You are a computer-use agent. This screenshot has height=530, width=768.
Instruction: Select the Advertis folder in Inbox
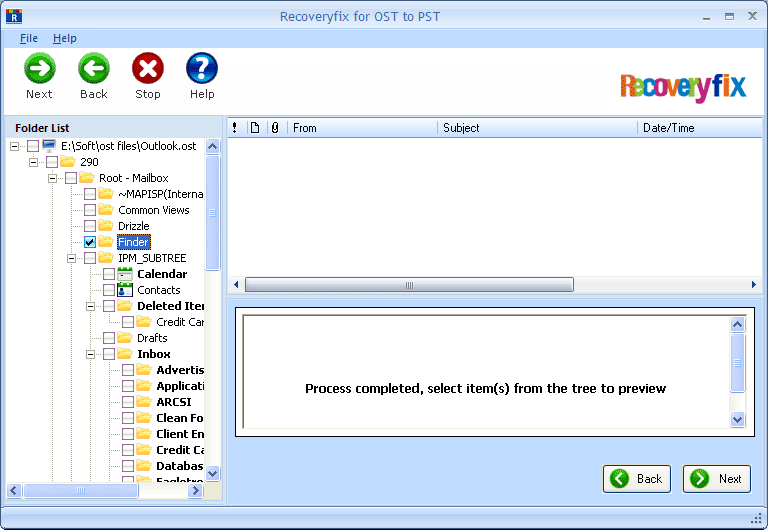[x=180, y=370]
